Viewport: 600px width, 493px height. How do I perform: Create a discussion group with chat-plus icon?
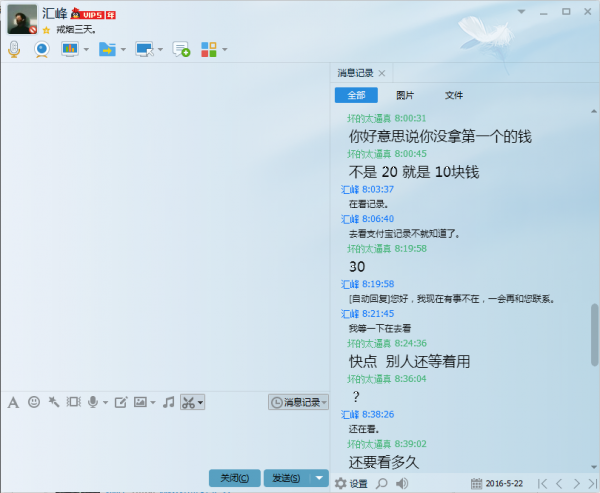181,49
